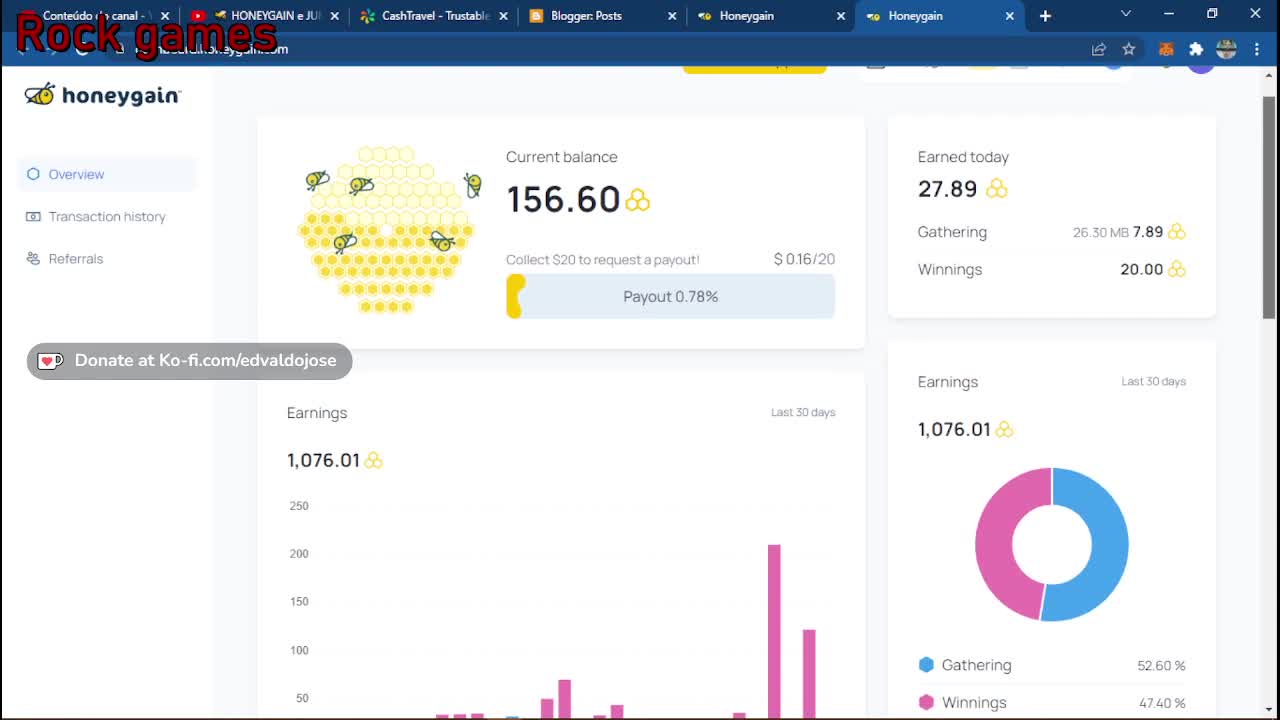Click the 'Last 30 days' label on donut card

(1154, 381)
